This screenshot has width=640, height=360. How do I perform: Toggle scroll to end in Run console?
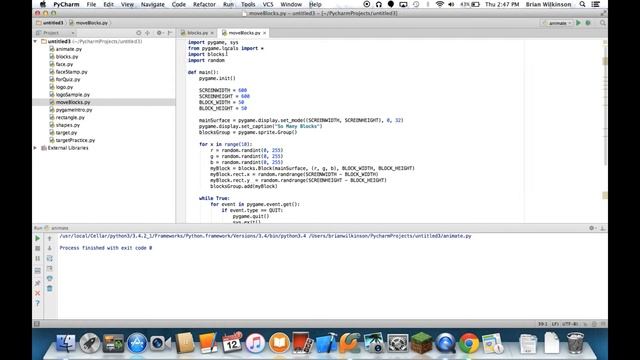click(x=50, y=268)
